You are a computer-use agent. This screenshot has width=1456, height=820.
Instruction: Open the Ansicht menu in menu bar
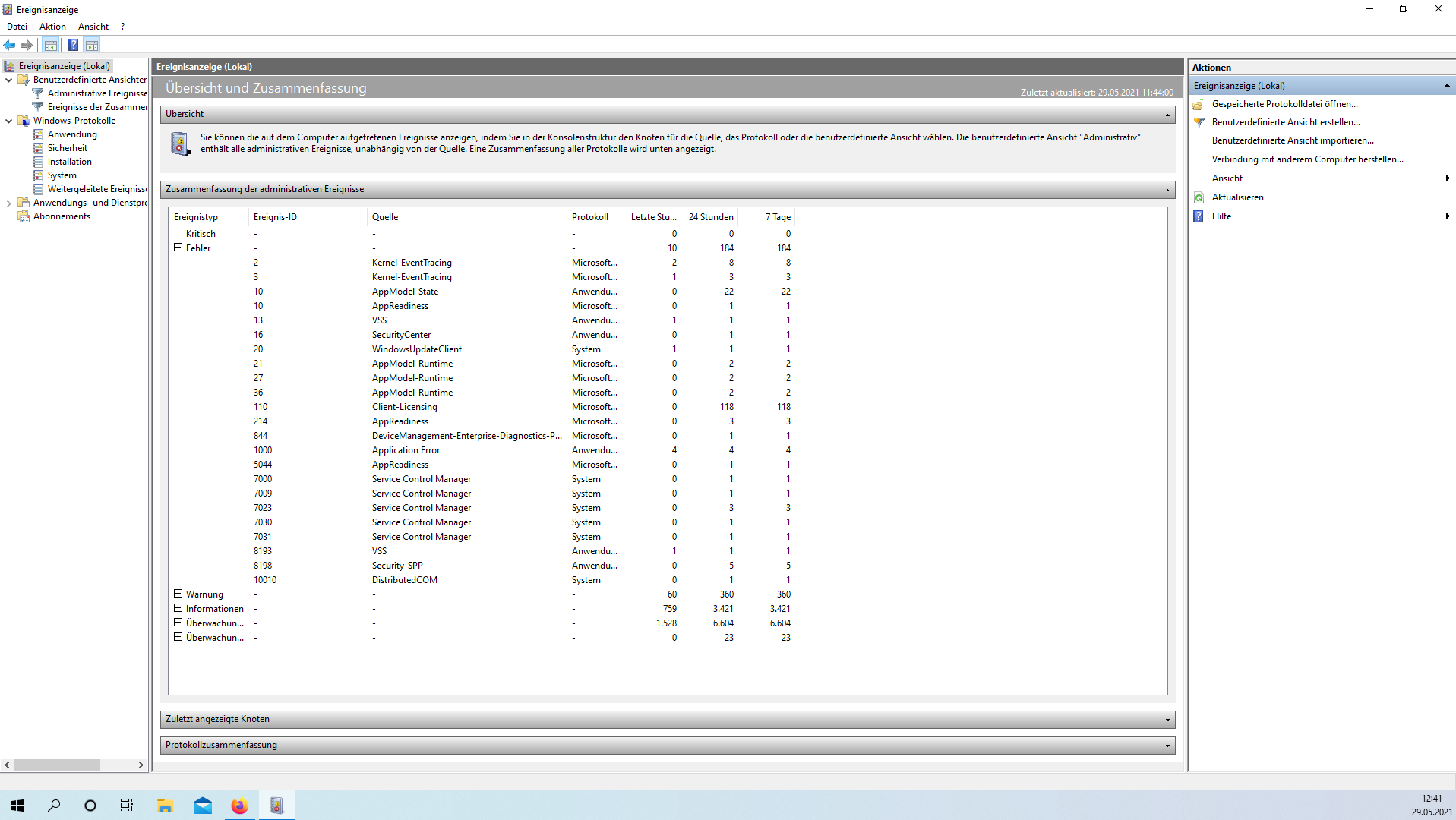[x=93, y=27]
